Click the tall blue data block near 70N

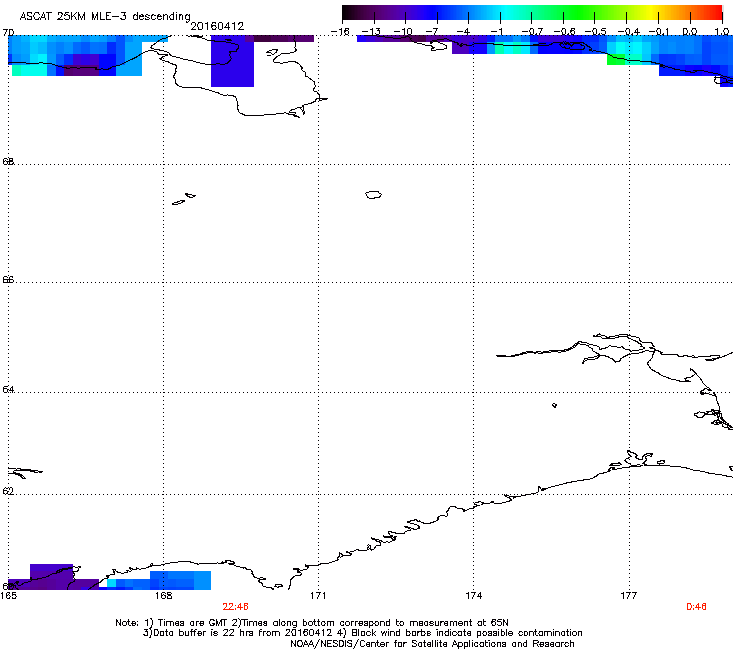click(x=232, y=61)
